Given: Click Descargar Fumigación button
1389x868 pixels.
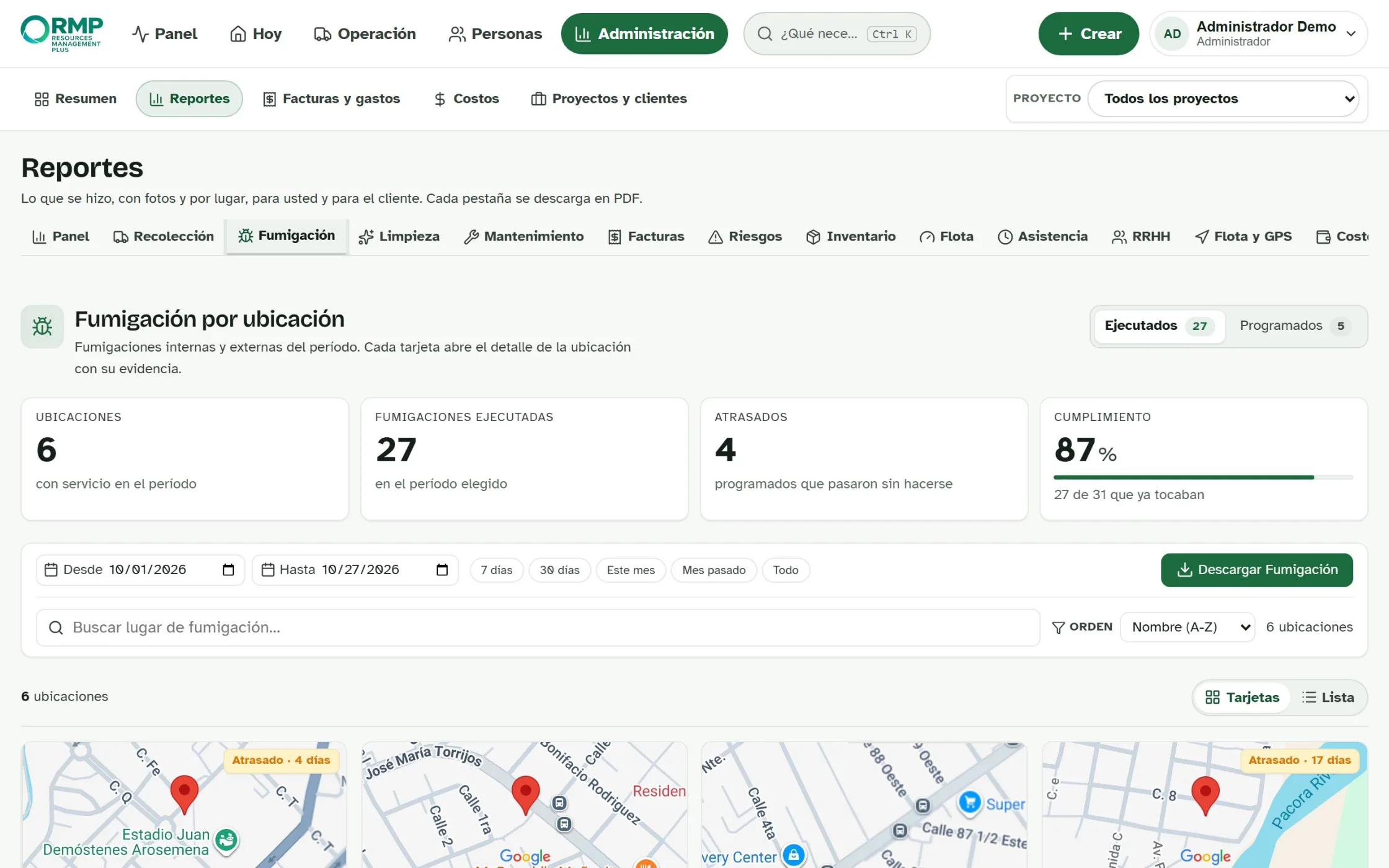Looking at the screenshot, I should click(x=1256, y=570).
